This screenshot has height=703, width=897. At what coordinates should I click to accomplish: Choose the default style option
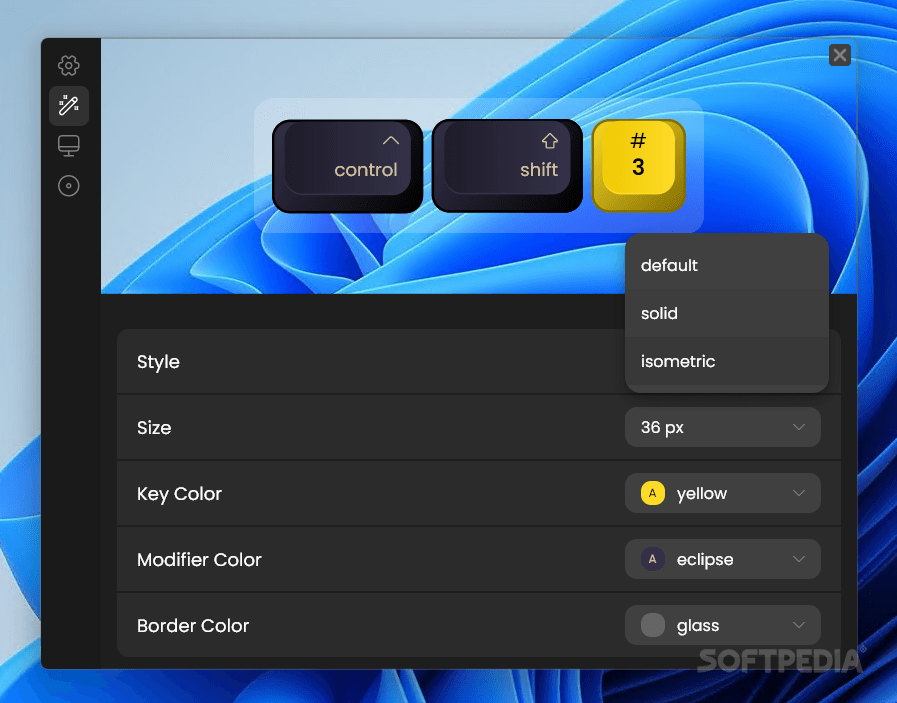(727, 265)
